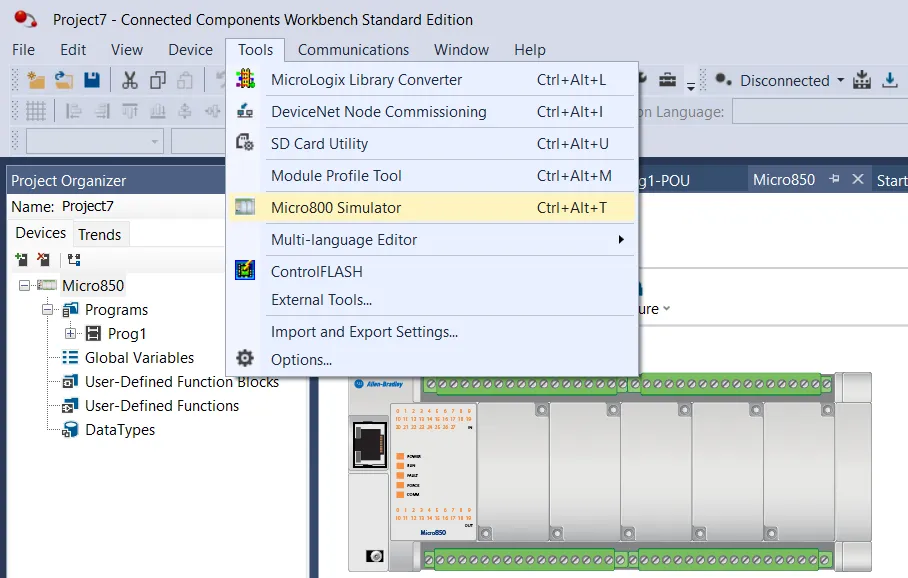Click the MicroLogix Library Converter icon
The image size is (908, 578).
click(245, 79)
